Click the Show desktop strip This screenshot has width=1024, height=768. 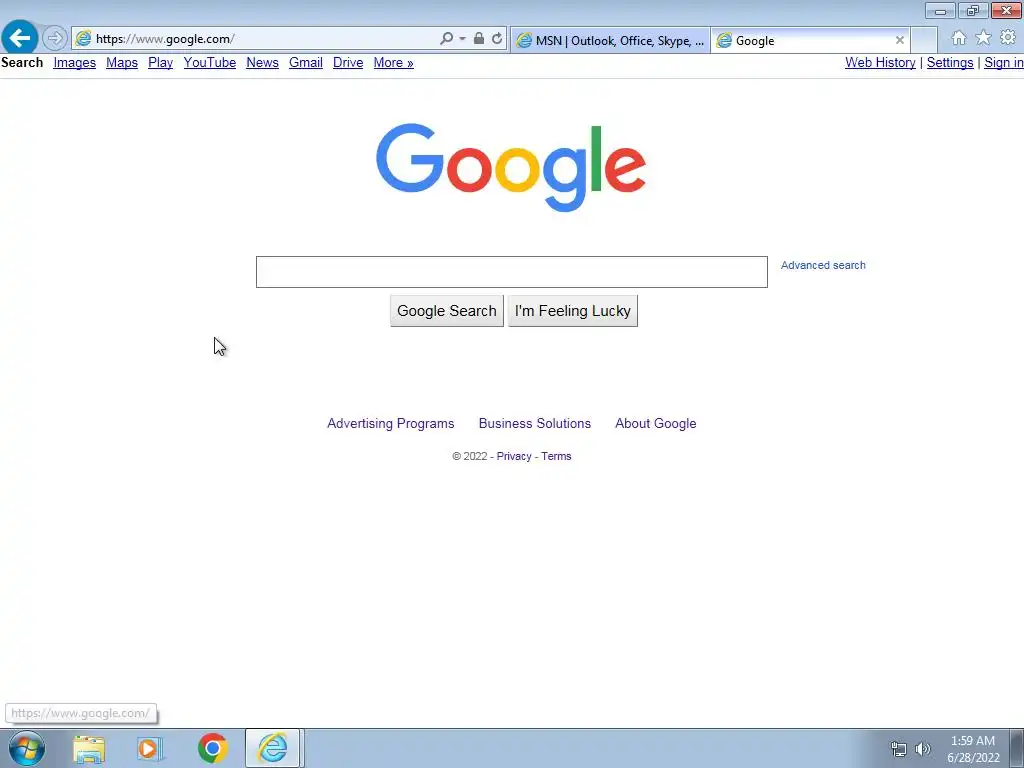click(x=1016, y=748)
